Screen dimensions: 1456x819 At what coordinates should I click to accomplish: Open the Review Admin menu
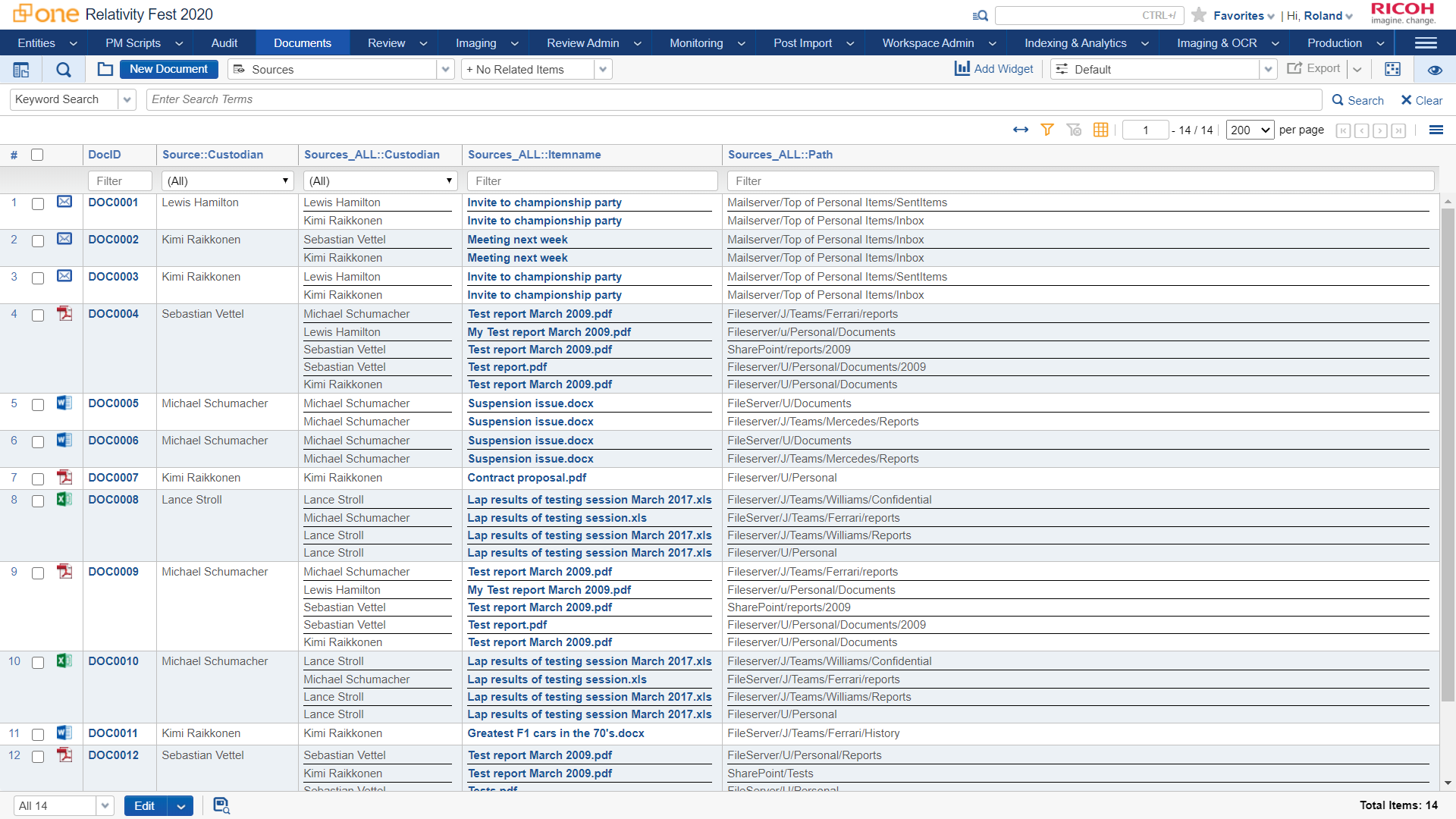coord(594,43)
